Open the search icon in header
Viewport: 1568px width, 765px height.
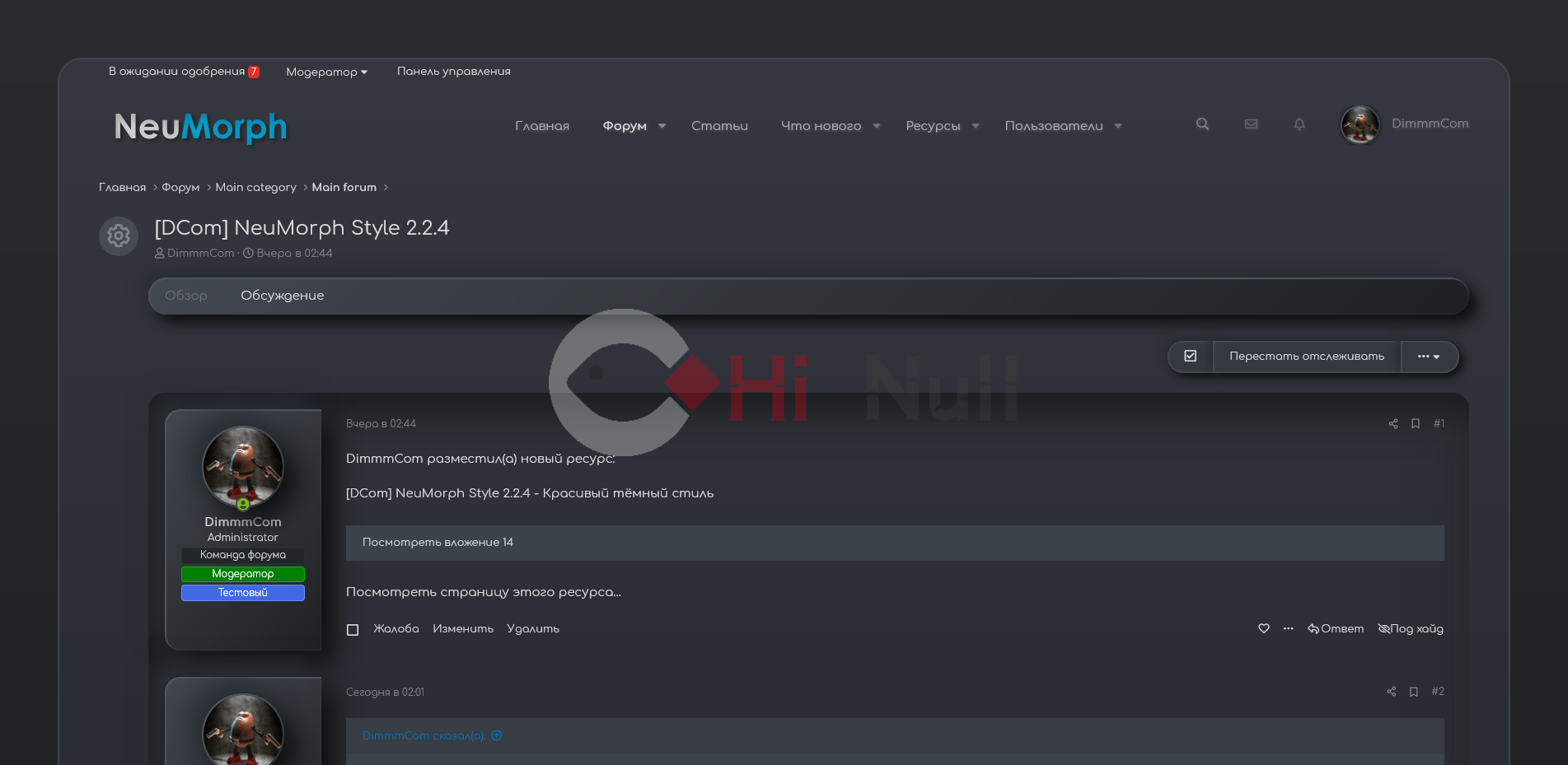click(1202, 124)
